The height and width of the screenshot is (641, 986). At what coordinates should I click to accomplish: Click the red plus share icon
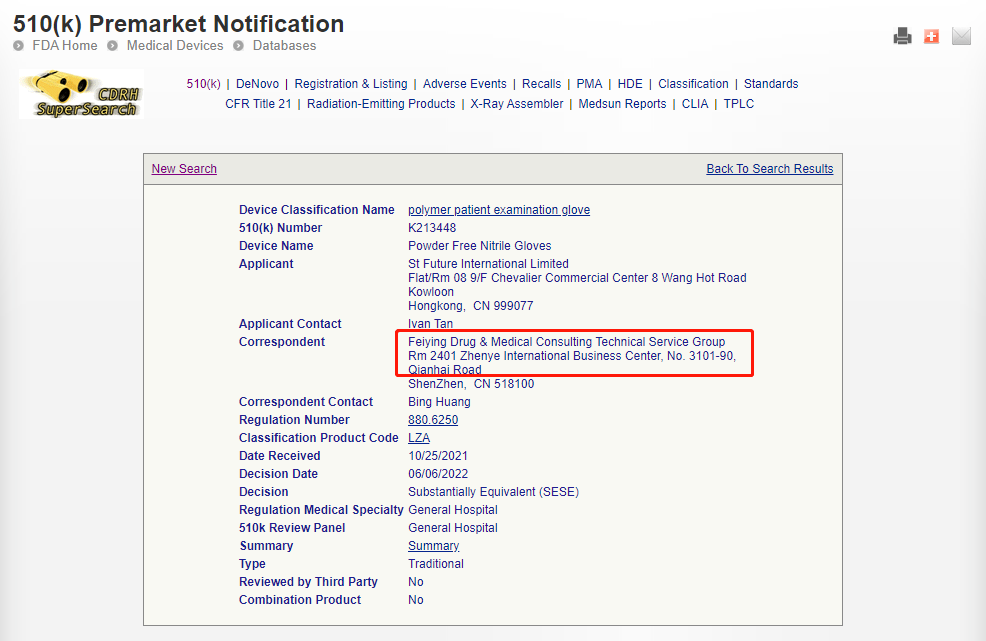click(931, 37)
